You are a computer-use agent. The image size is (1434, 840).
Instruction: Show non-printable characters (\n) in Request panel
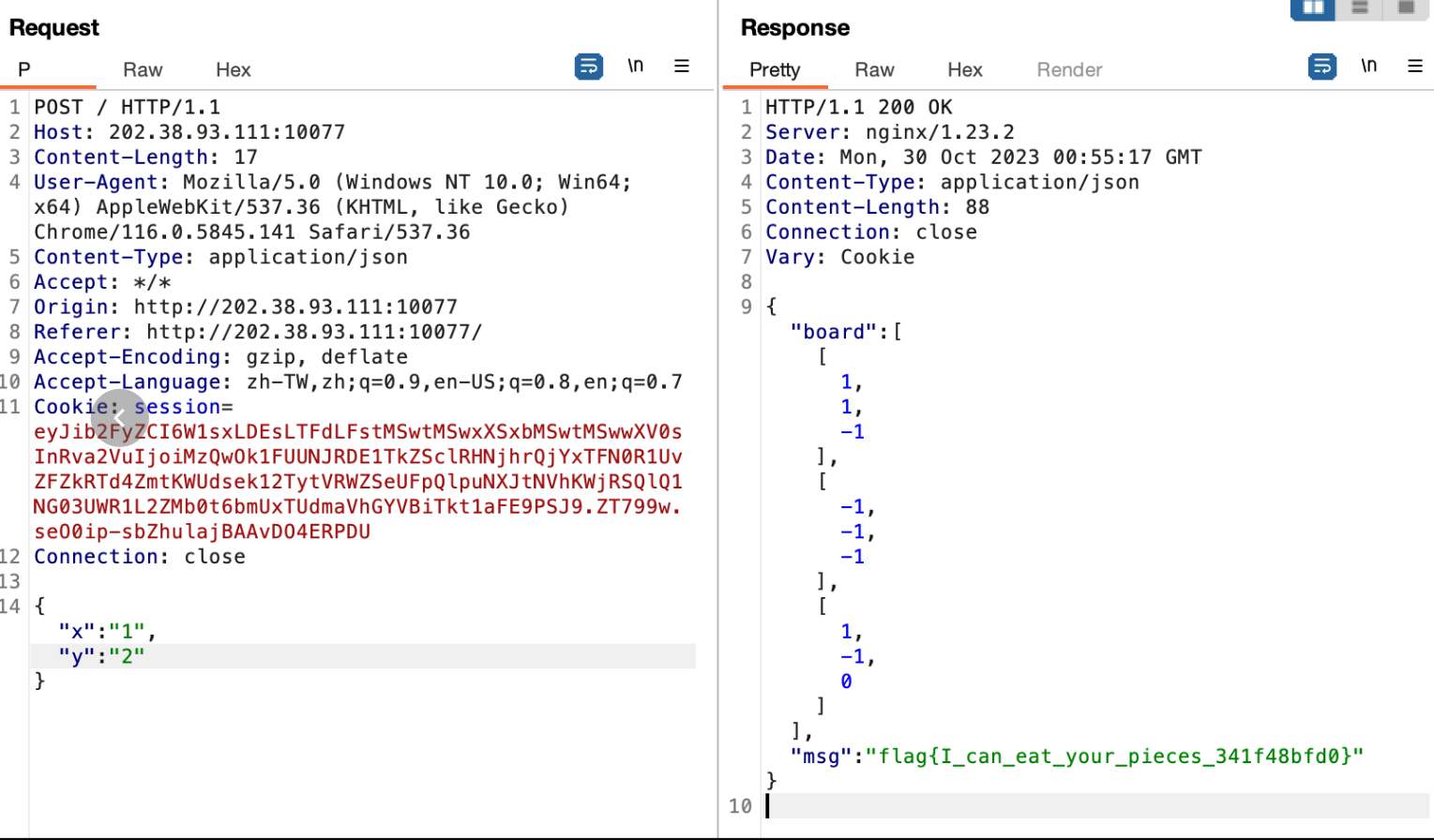click(x=635, y=66)
